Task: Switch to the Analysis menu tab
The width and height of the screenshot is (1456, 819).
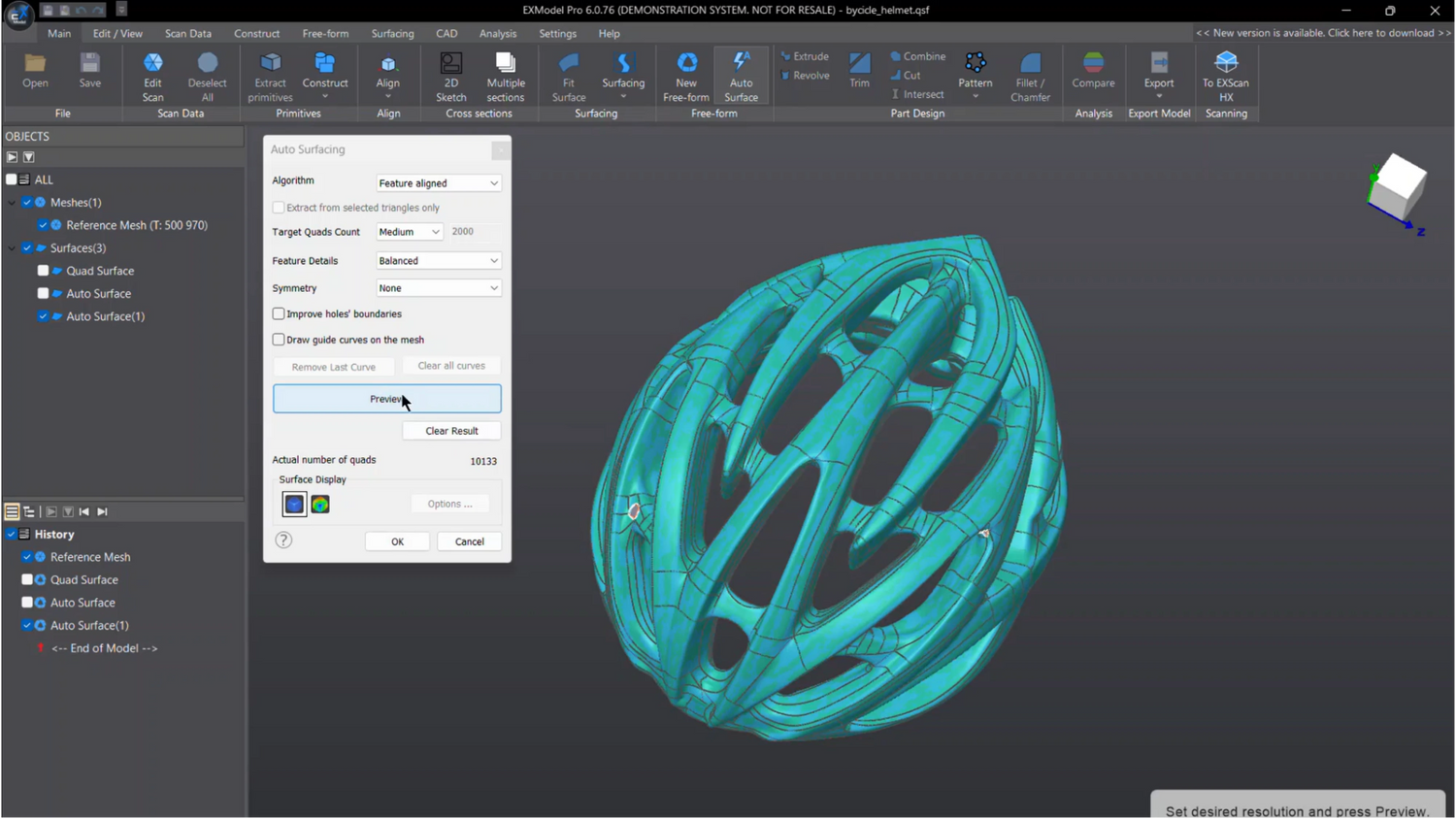Action: point(497,33)
